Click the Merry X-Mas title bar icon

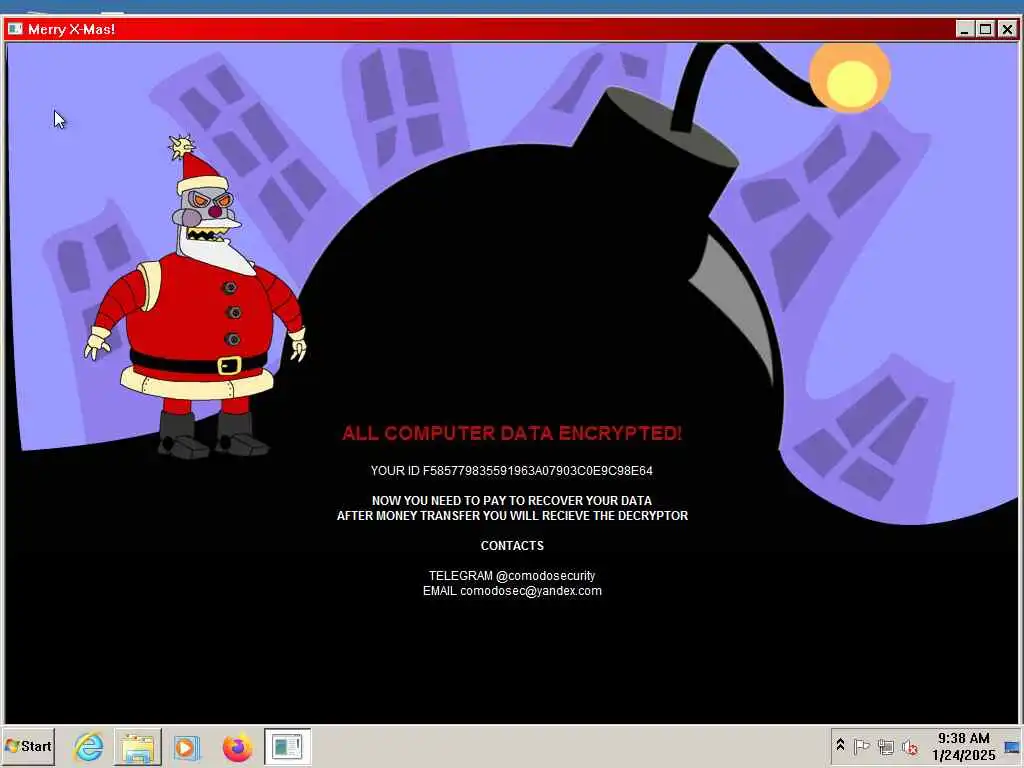15,29
